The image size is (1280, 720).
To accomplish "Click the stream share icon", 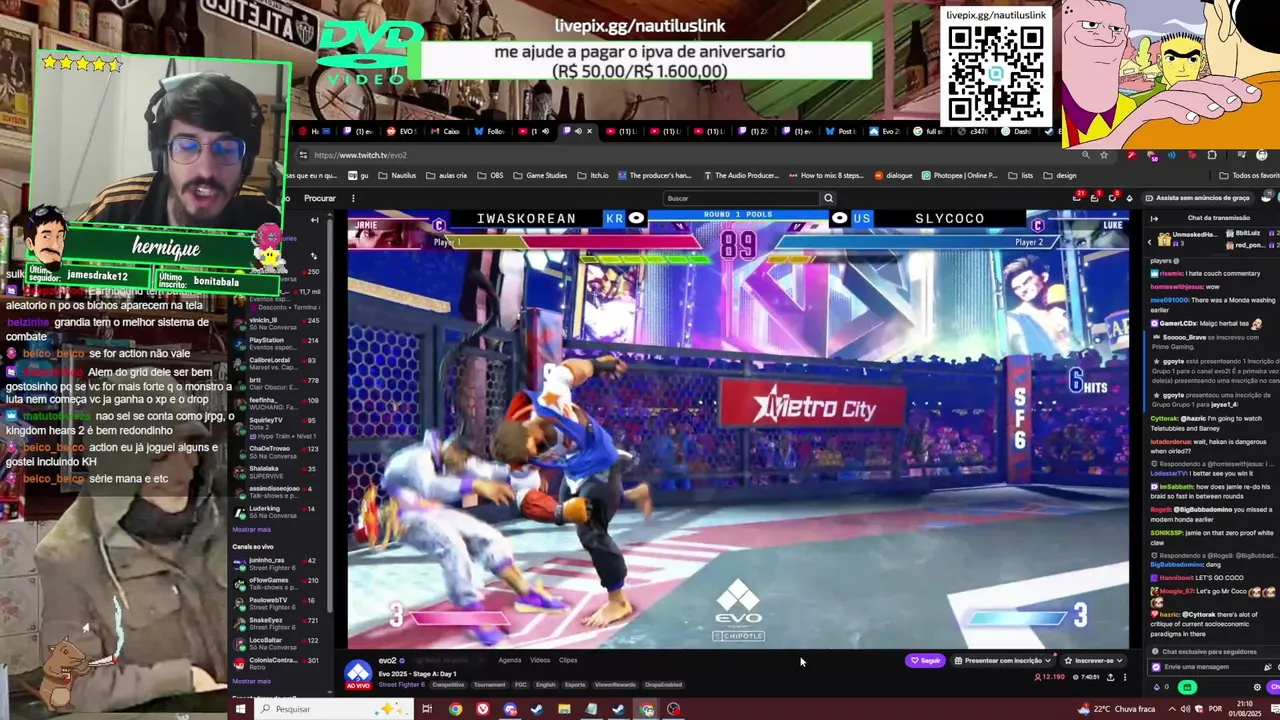I will (1110, 677).
